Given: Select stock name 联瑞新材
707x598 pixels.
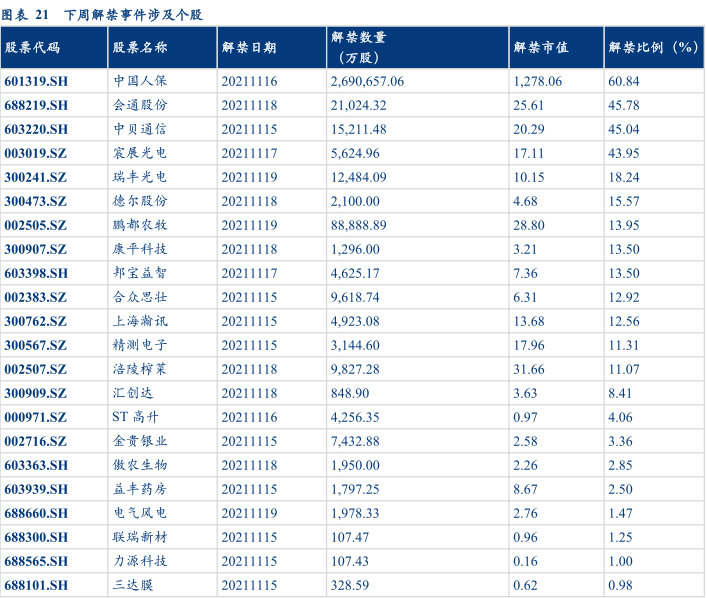Looking at the screenshot, I should point(140,537).
